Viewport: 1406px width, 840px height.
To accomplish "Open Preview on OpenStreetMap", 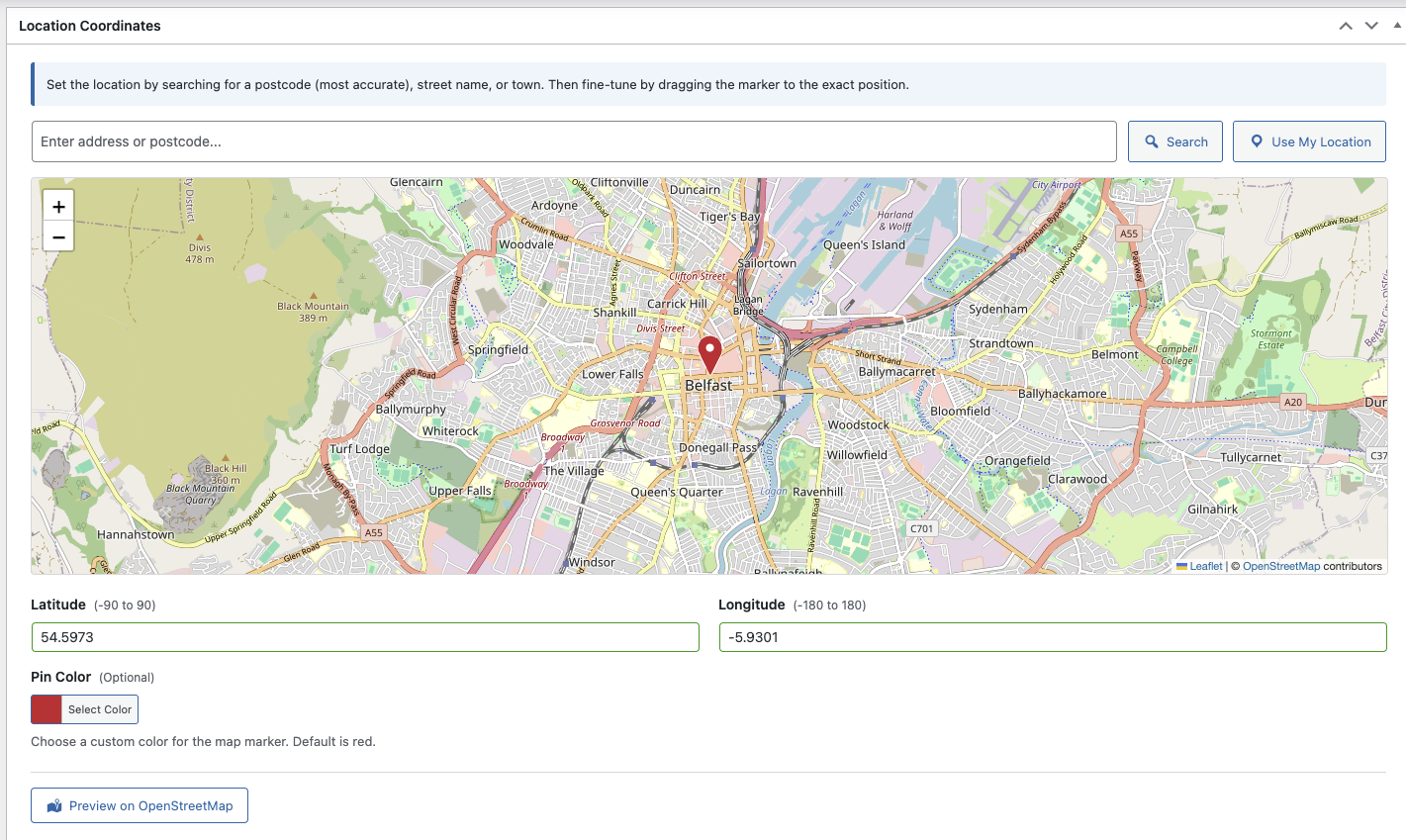I will (x=139, y=805).
